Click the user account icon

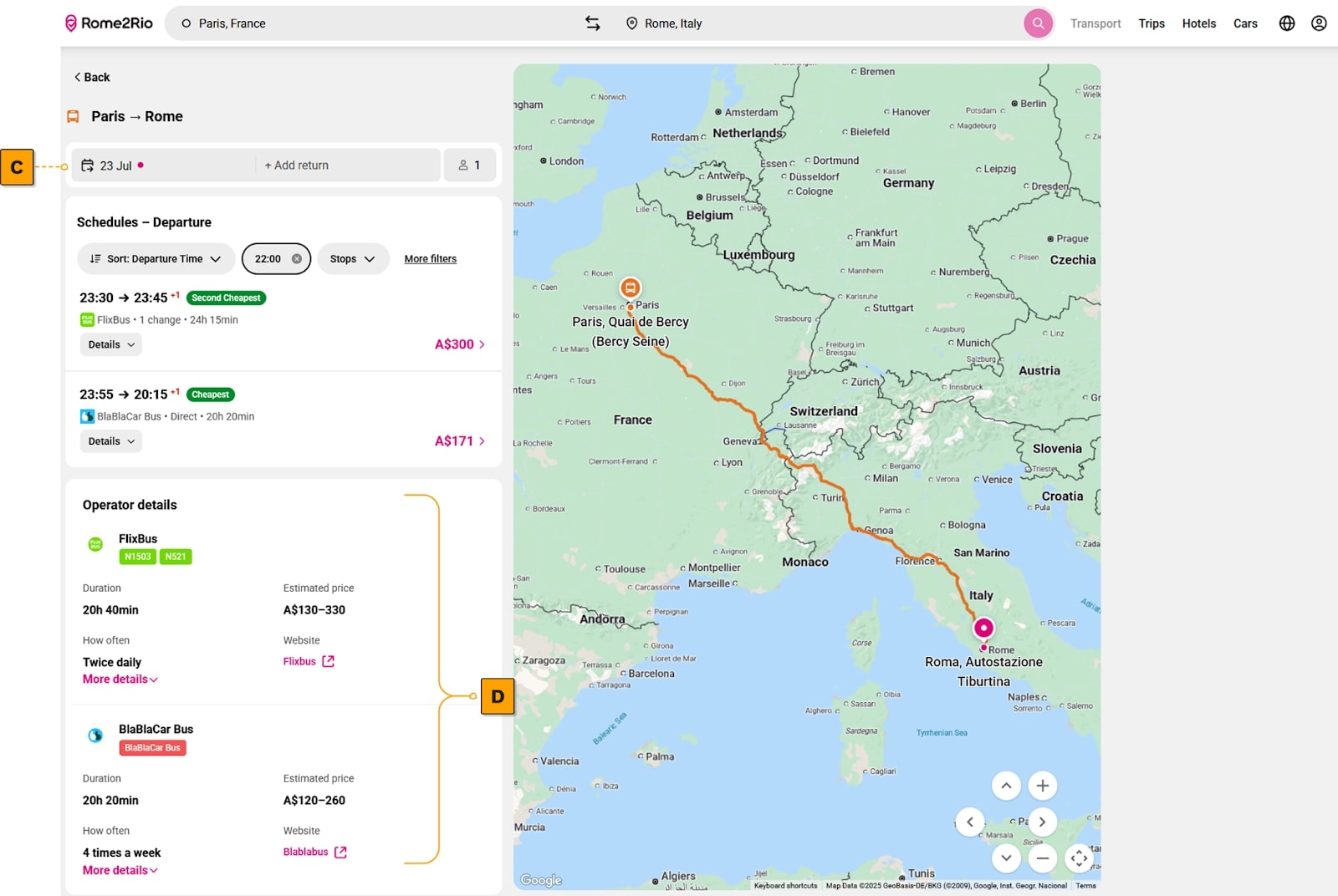(1319, 23)
